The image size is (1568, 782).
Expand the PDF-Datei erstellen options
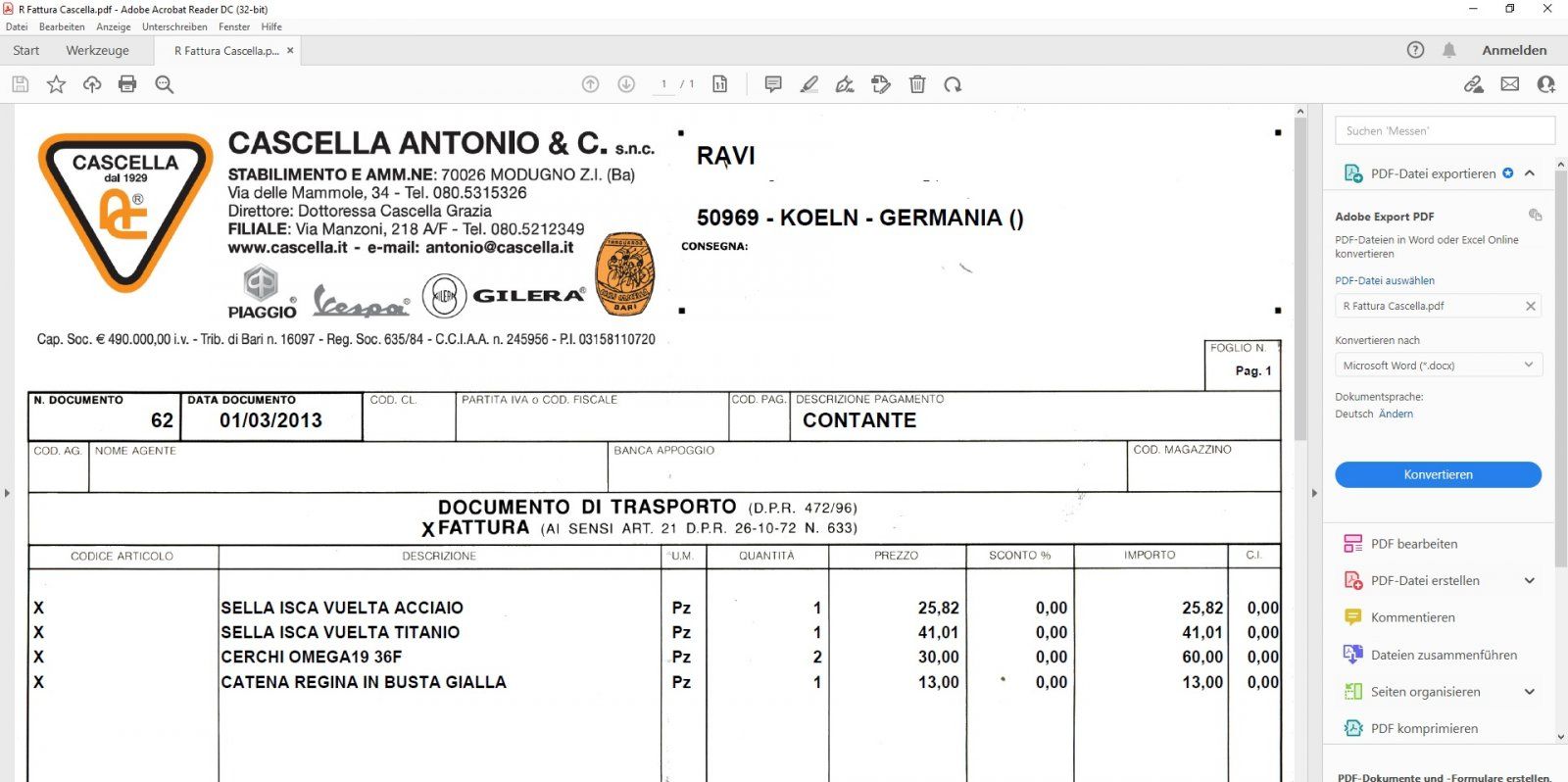coord(1529,581)
